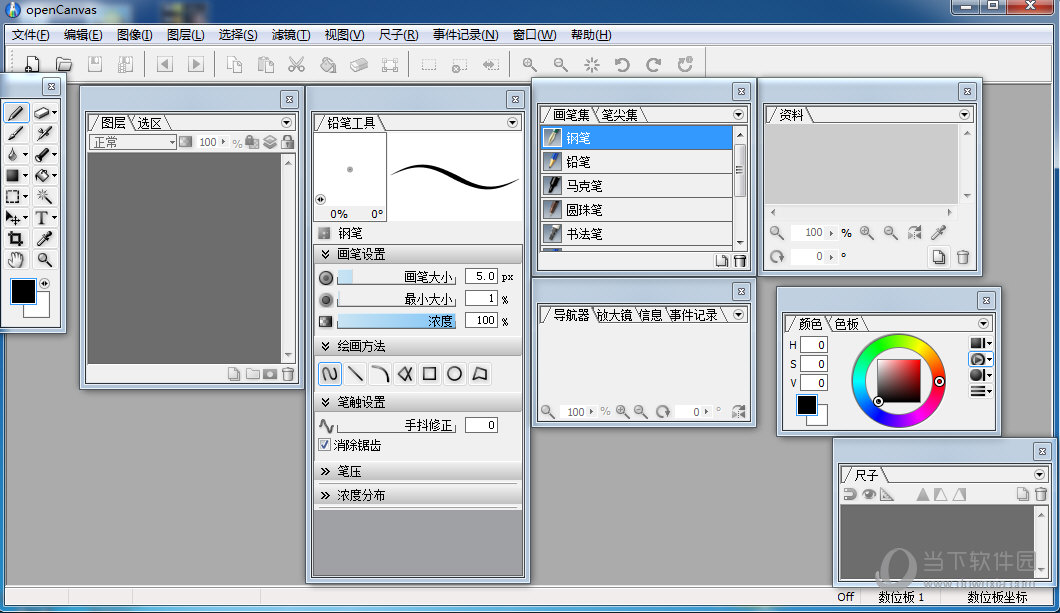Switch to the 色板 tab
The image size is (1060, 613).
point(846,324)
